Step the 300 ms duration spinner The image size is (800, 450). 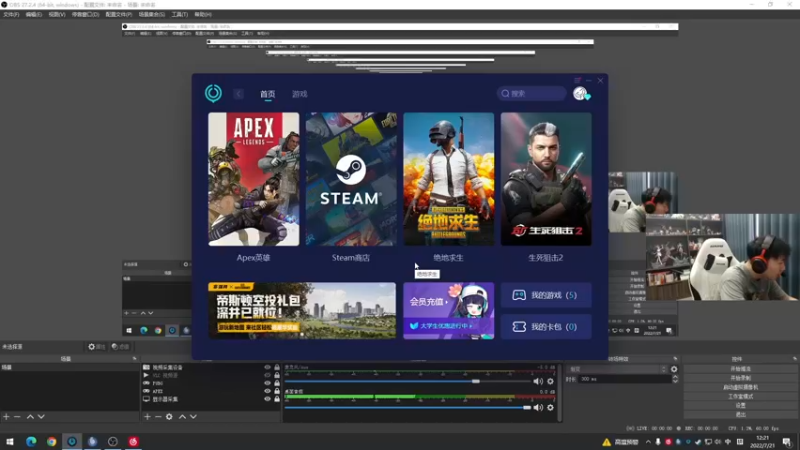tap(675, 379)
